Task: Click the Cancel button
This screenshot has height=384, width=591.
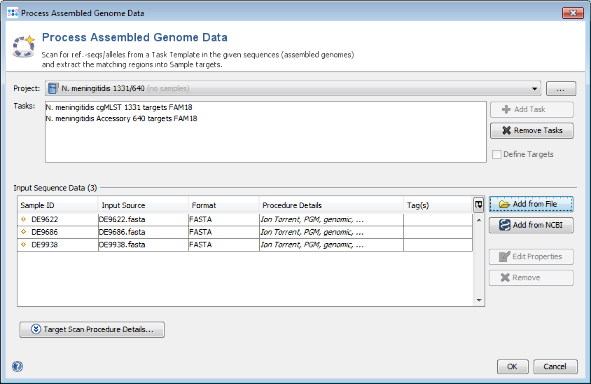Action: 555,366
